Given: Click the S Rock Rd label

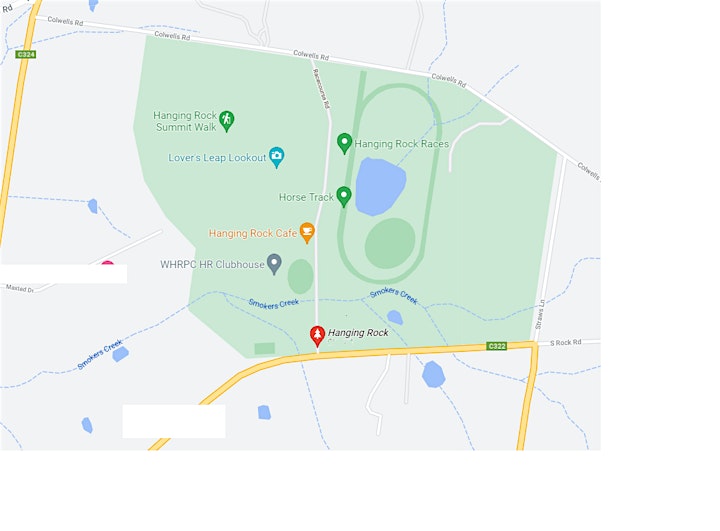Looking at the screenshot, I should coord(566,342).
